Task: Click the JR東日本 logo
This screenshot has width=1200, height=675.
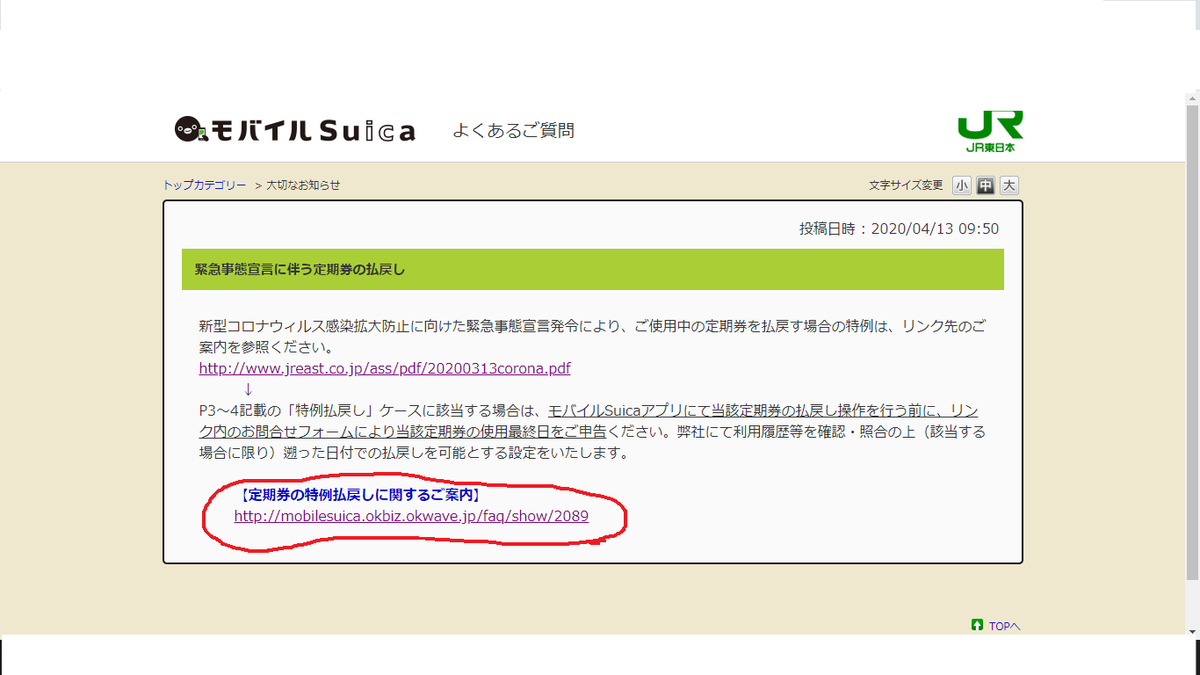Action: click(x=990, y=131)
